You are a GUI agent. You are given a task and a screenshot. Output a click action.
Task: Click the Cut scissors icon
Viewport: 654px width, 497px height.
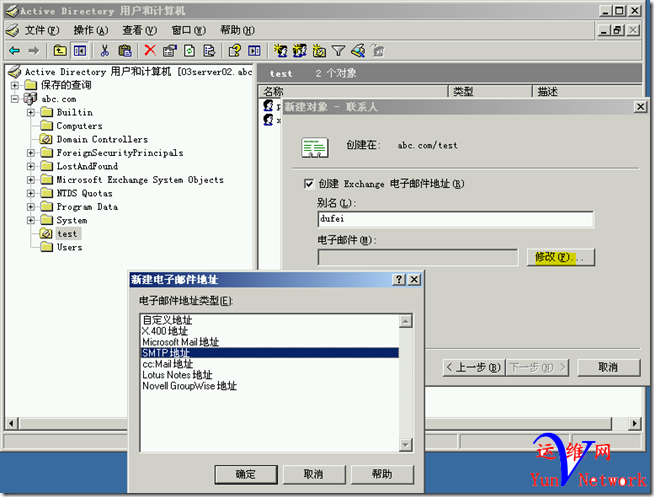(105, 51)
